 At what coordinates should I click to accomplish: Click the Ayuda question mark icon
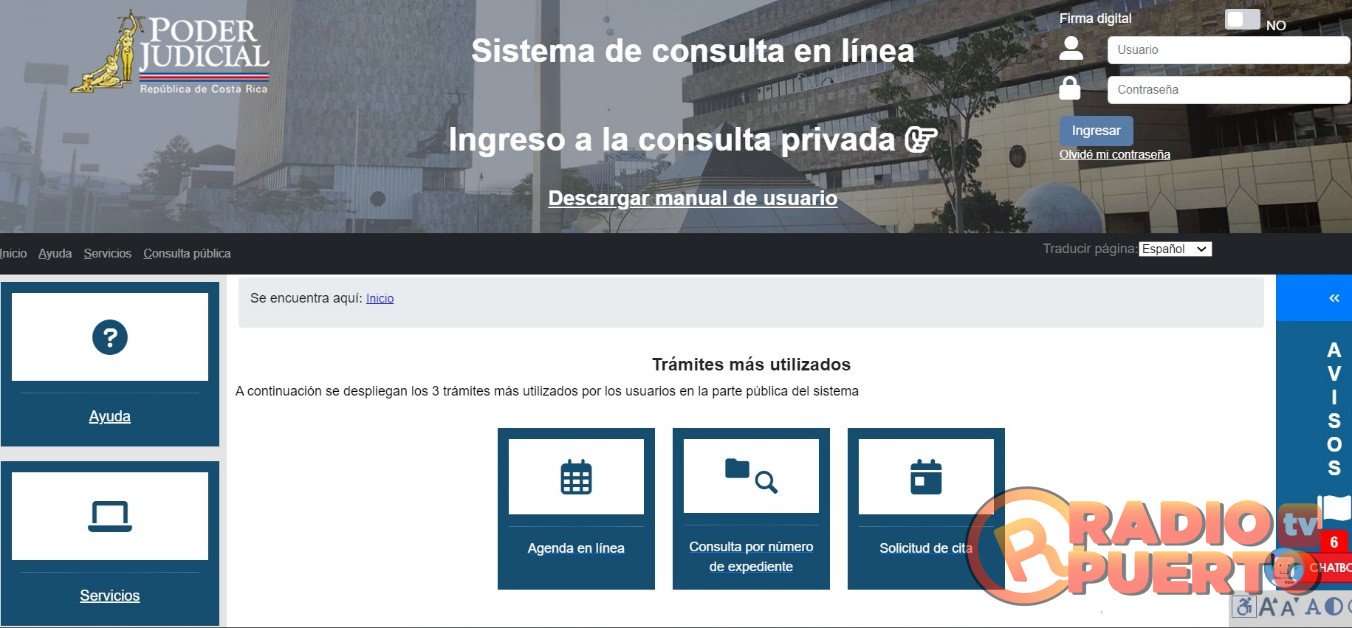pyautogui.click(x=110, y=338)
